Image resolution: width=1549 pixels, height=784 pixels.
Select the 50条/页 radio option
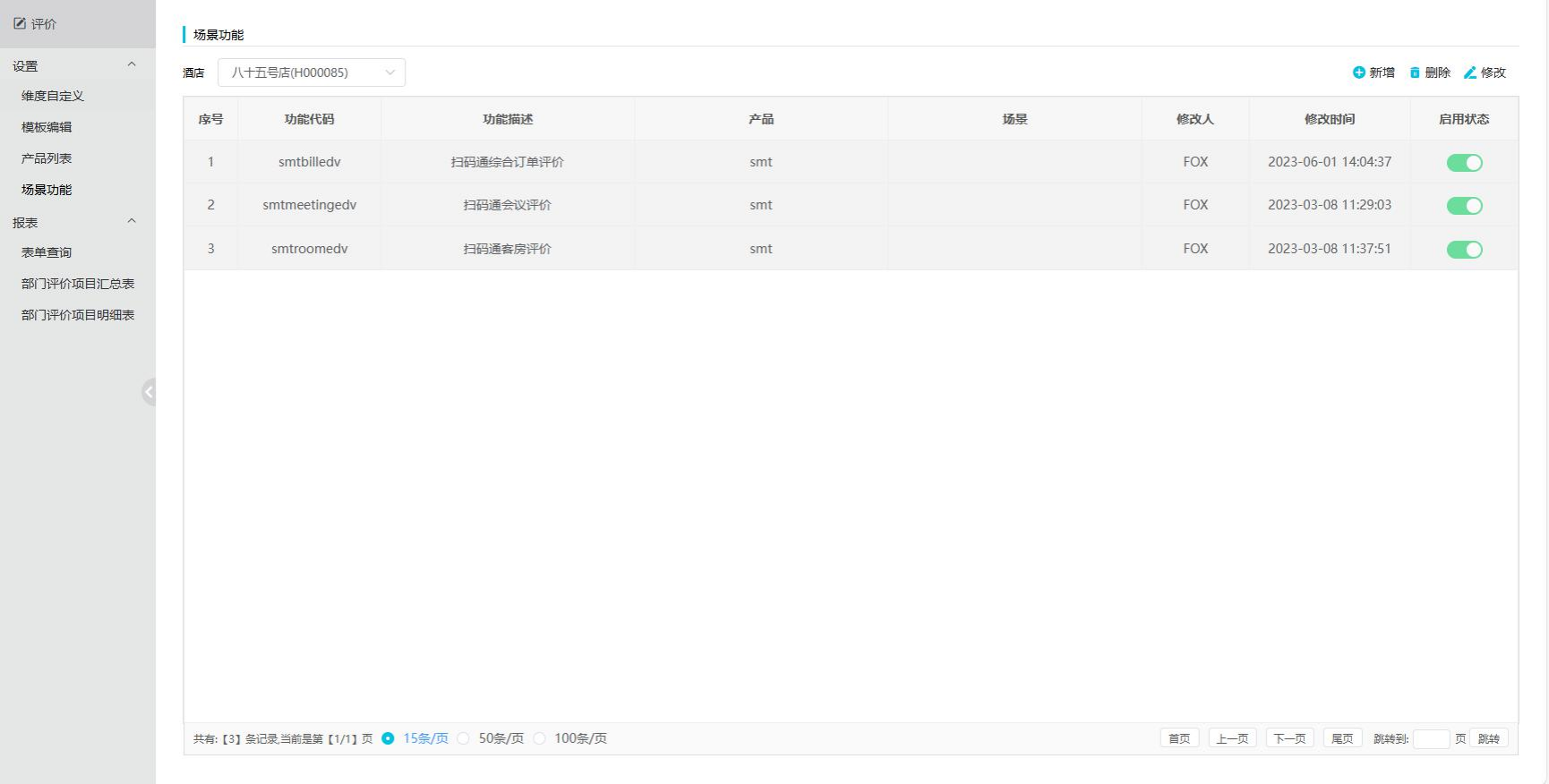(x=463, y=738)
